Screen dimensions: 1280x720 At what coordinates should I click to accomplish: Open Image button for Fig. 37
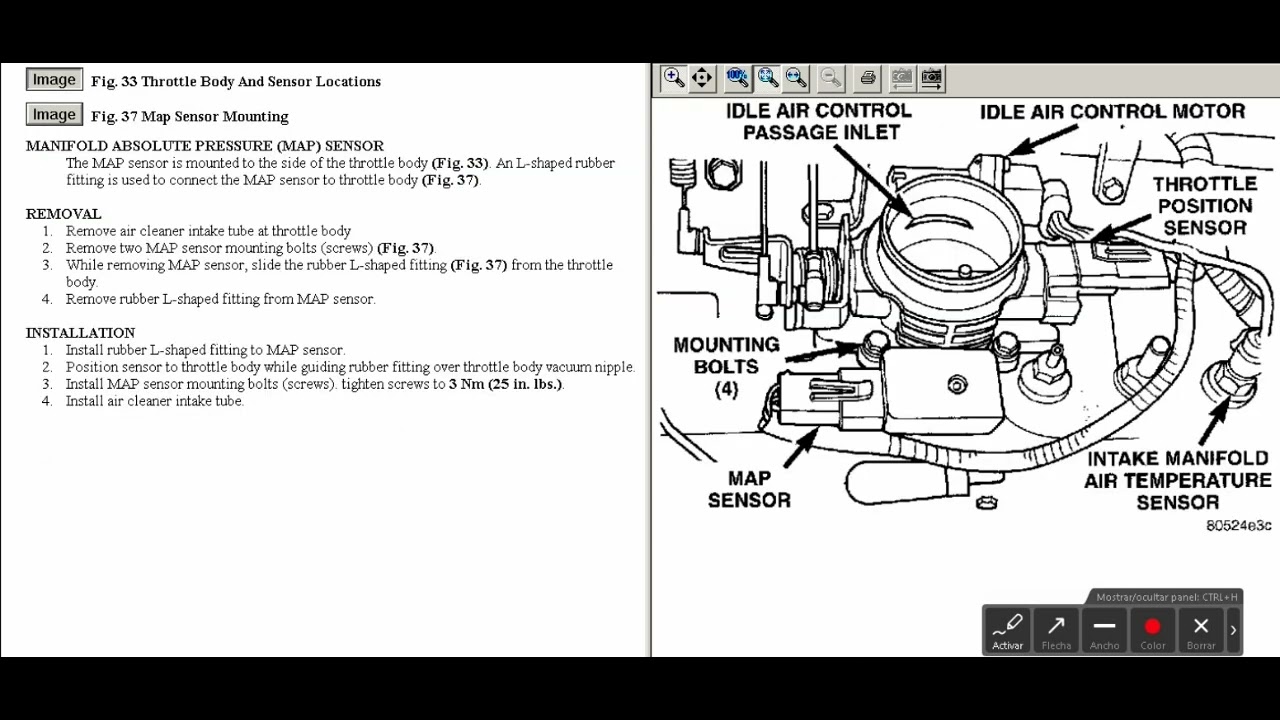54,115
